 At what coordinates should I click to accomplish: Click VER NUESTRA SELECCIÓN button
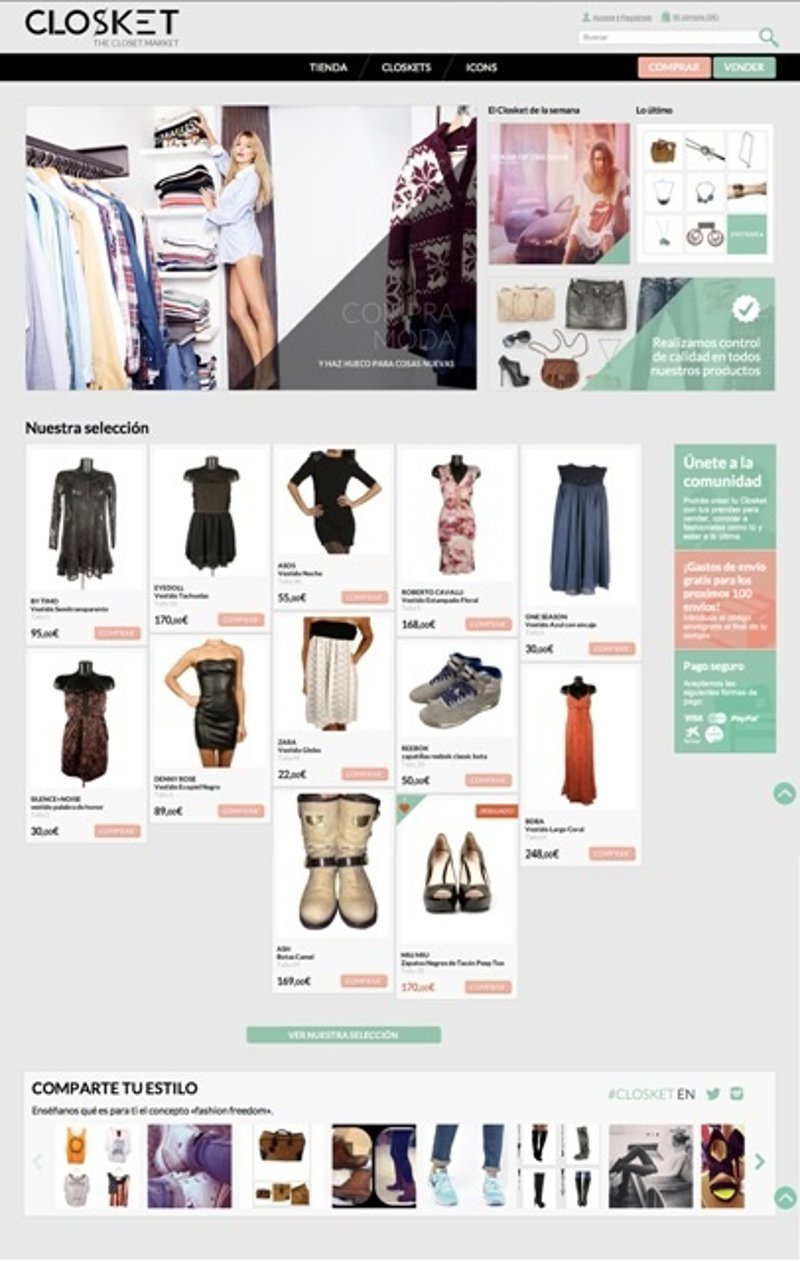tap(343, 1035)
